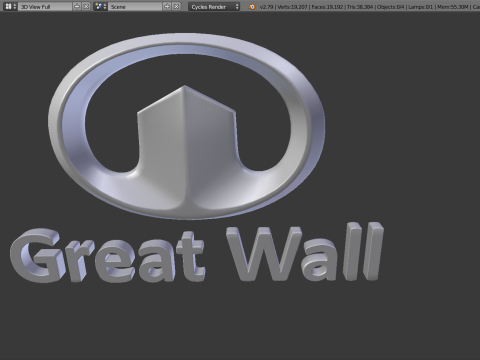Open the screen layout browse dropdown icon
Screen dimensions: 480x360
(10, 6)
